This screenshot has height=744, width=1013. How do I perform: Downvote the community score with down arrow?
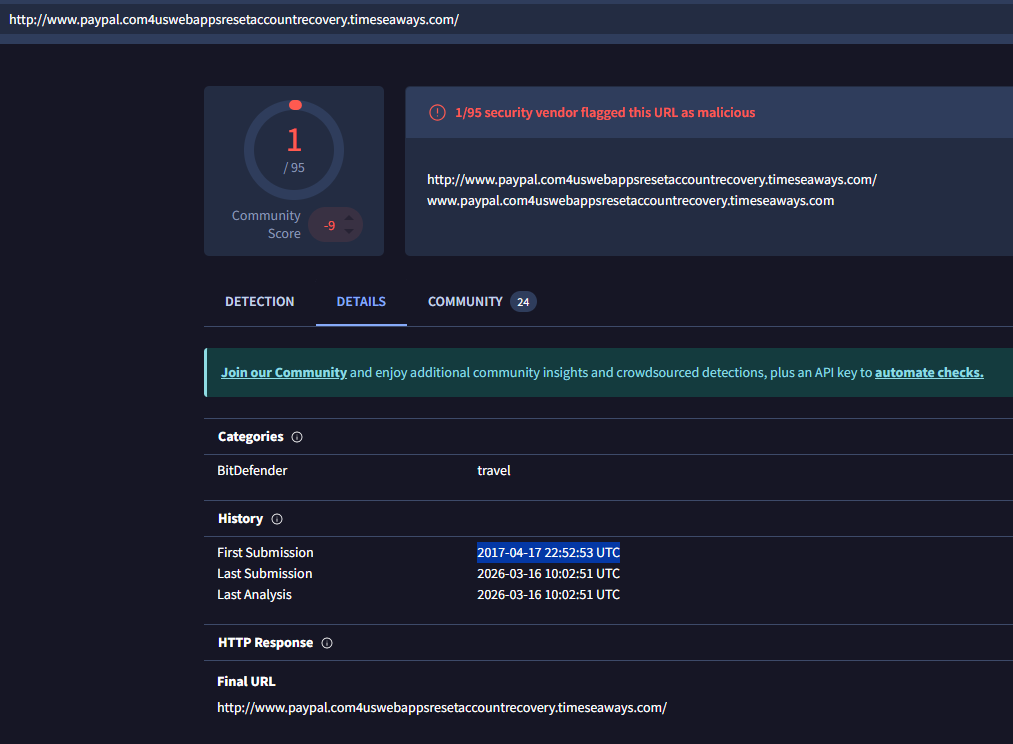pyautogui.click(x=349, y=232)
